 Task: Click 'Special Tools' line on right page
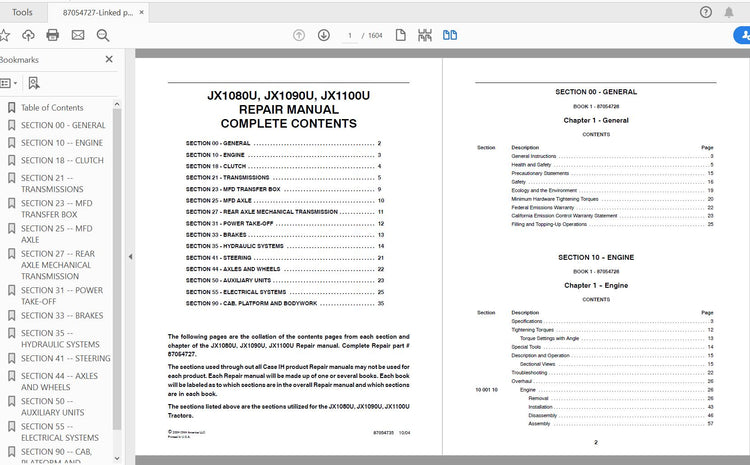612,347
